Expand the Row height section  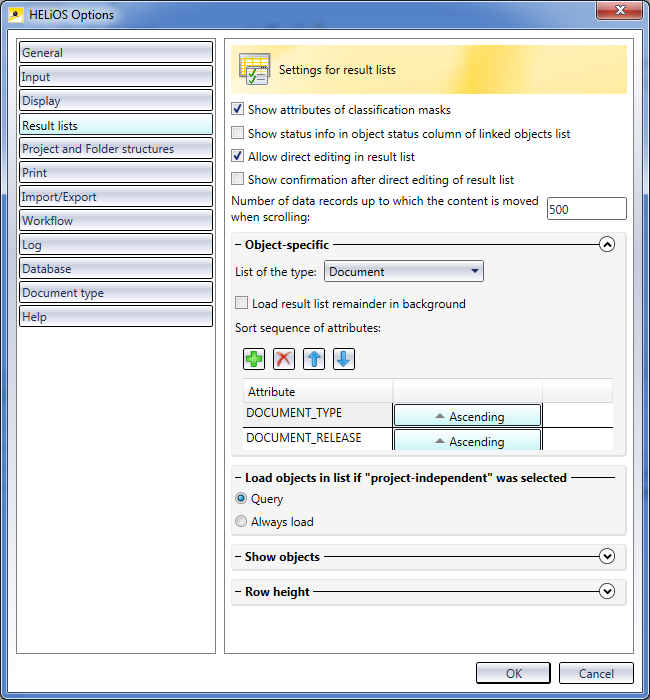click(x=607, y=591)
